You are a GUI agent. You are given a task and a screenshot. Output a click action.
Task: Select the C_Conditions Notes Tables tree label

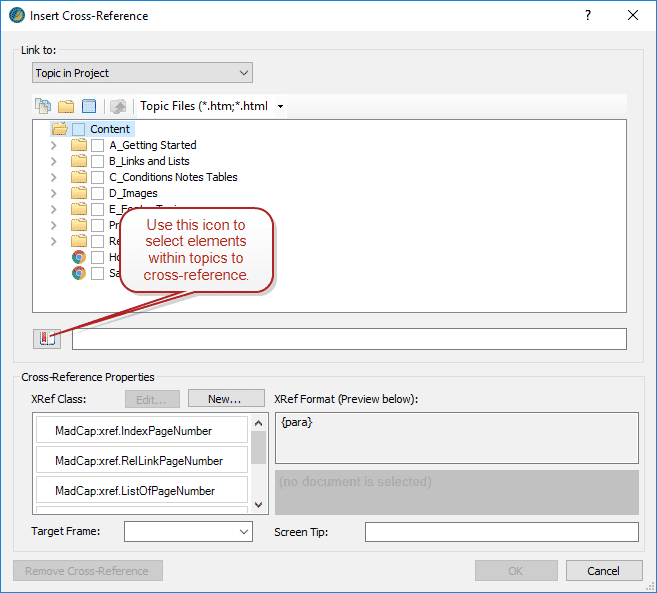point(173,177)
